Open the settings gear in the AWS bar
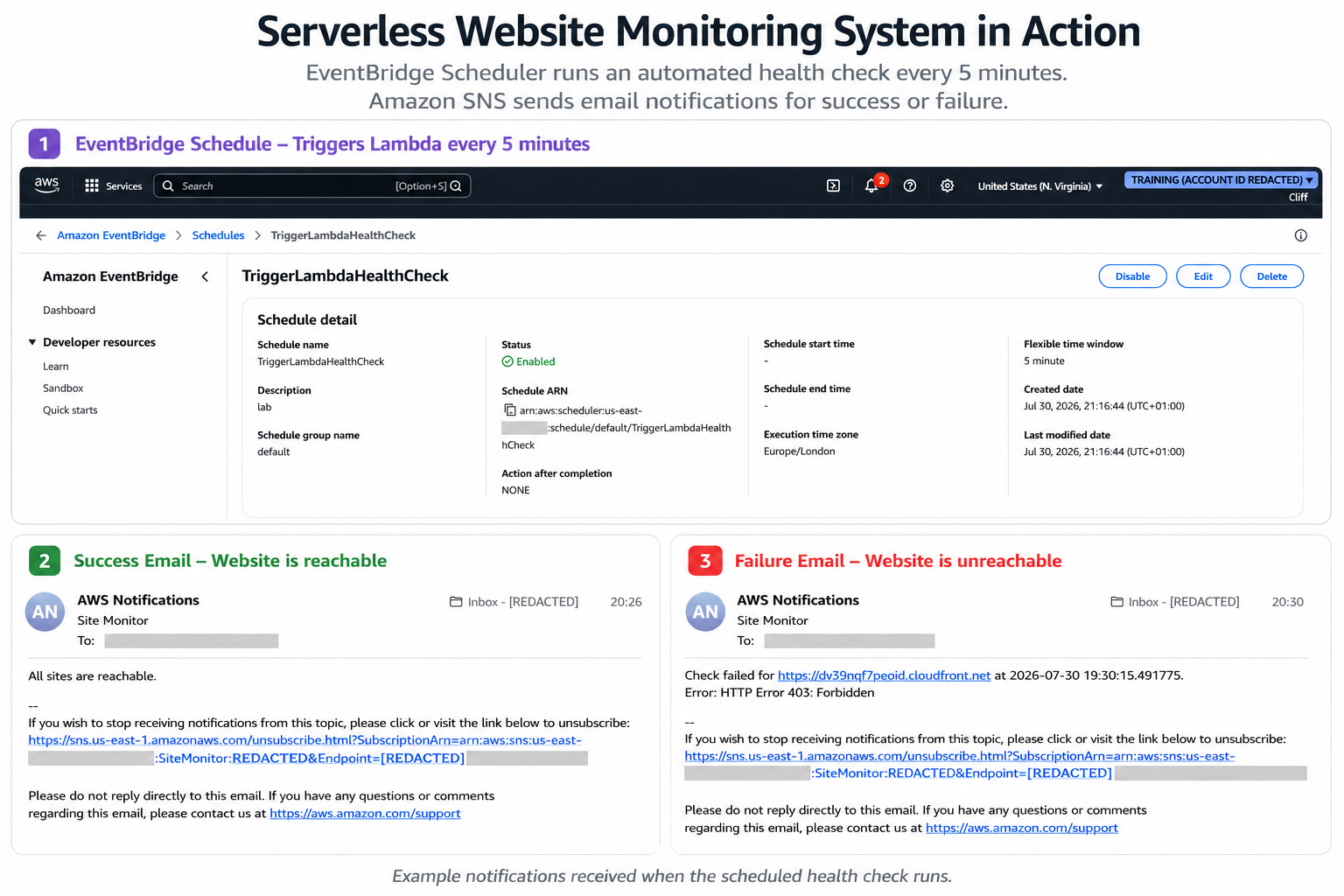 click(x=947, y=185)
